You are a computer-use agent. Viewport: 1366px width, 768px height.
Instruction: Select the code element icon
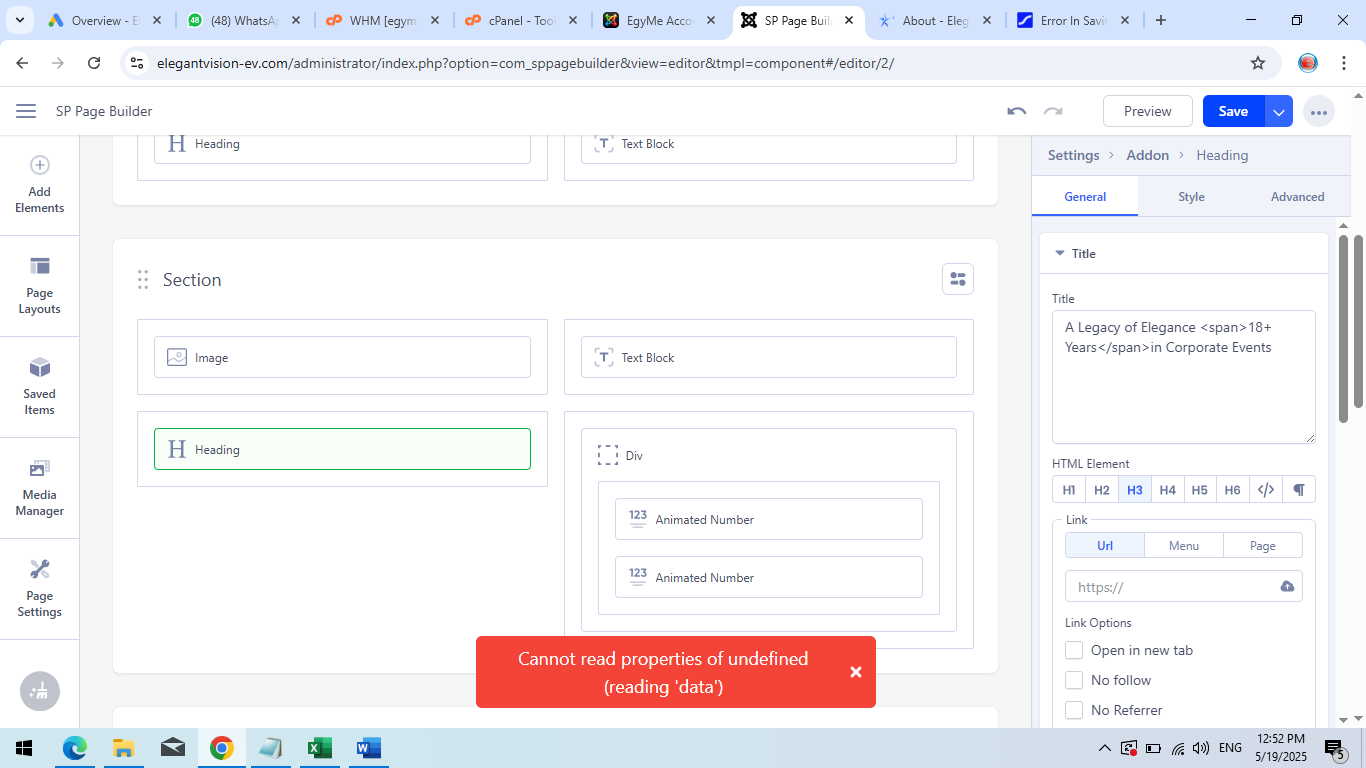(x=1266, y=490)
